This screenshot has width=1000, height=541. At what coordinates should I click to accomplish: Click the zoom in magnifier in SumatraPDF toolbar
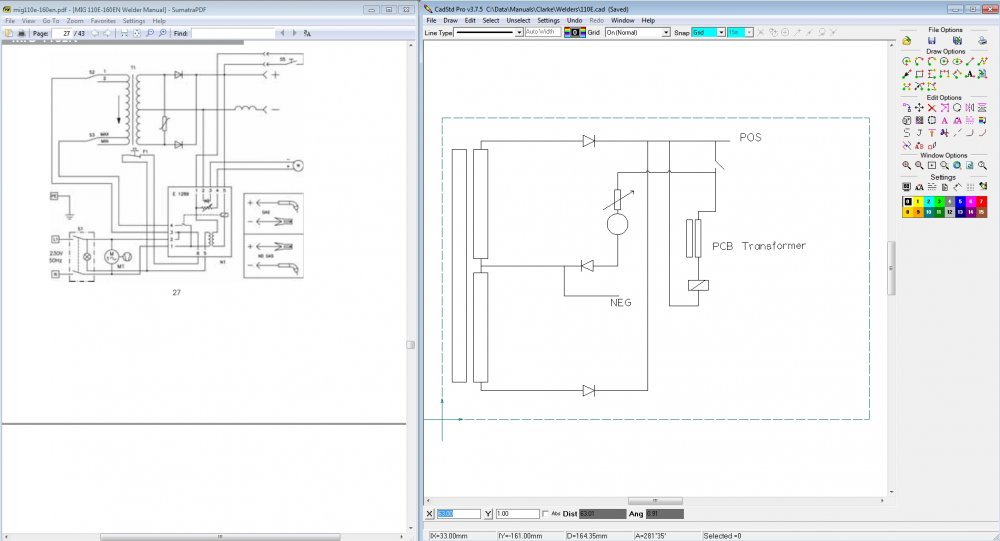click(x=162, y=33)
